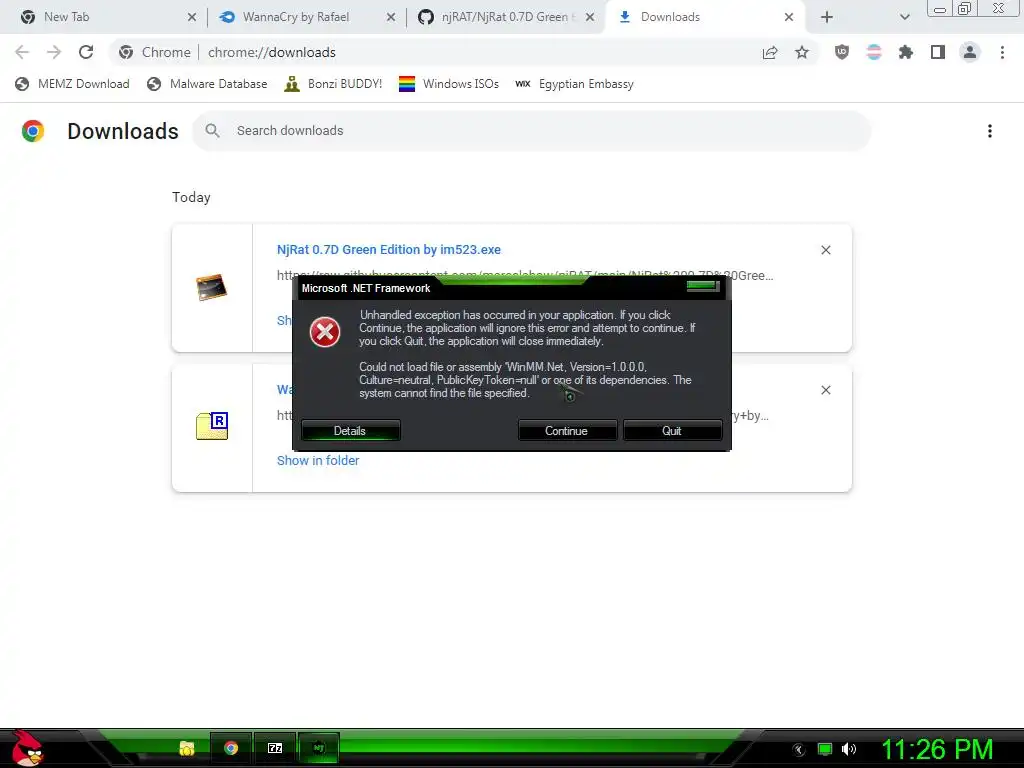This screenshot has height=768, width=1024.
Task: Share this page icon
Action: [x=770, y=53]
